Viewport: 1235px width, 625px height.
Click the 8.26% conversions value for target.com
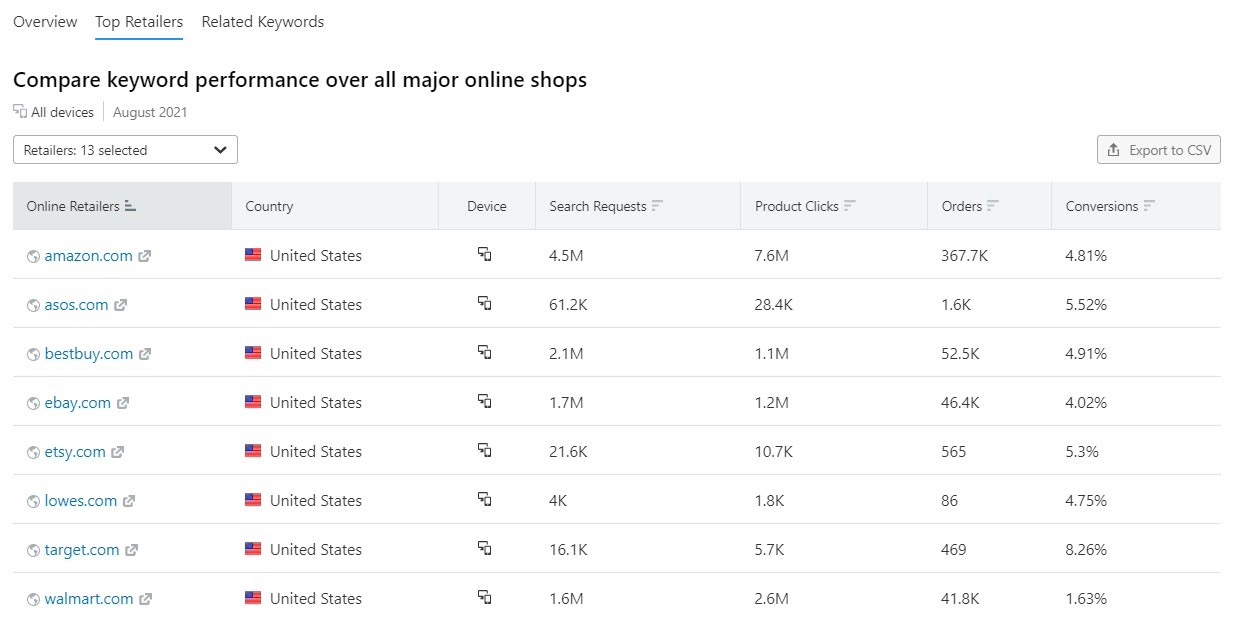tap(1086, 550)
